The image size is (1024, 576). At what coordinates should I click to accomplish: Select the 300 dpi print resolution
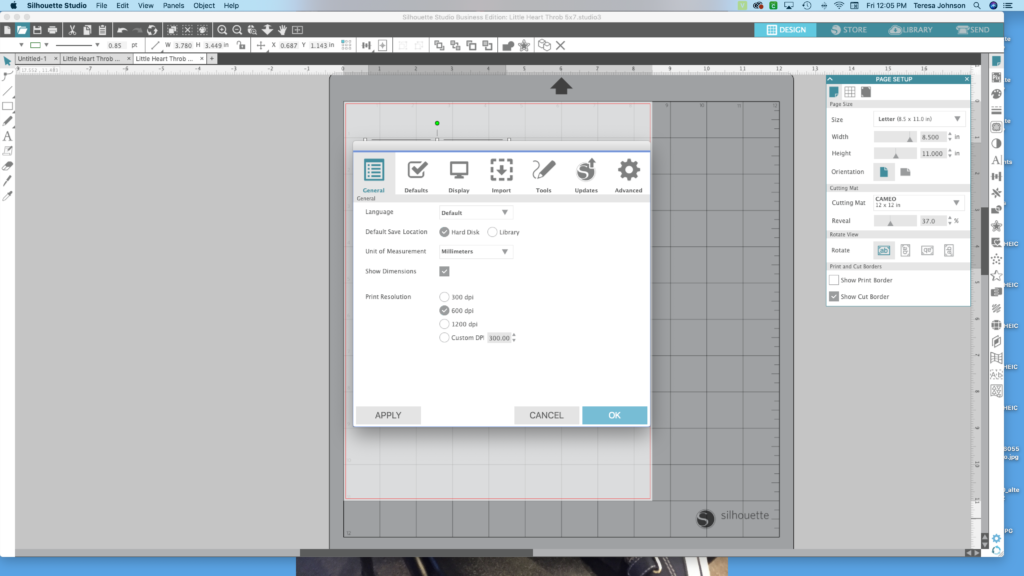point(445,297)
